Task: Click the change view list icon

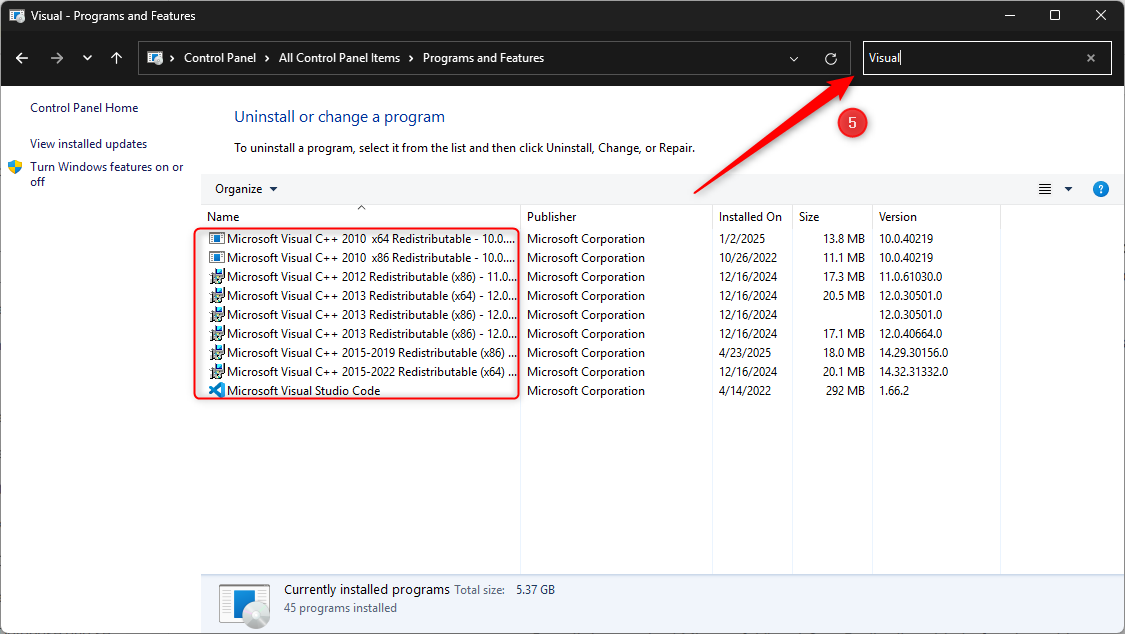Action: pyautogui.click(x=1045, y=189)
